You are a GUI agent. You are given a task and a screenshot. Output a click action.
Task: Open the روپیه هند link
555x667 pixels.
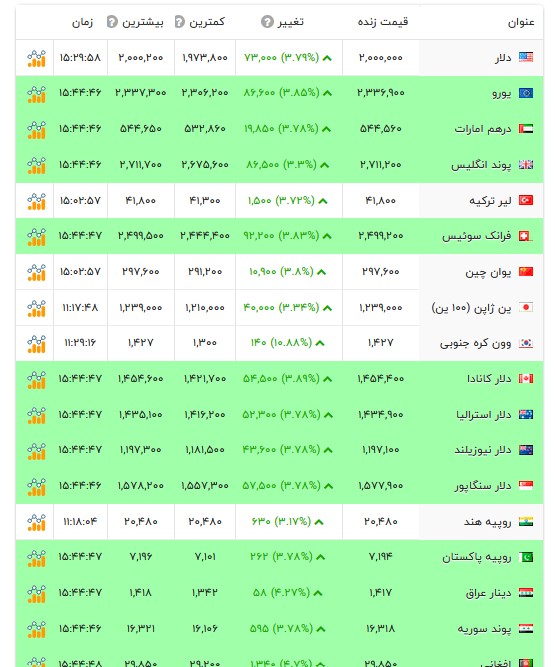[x=488, y=522]
